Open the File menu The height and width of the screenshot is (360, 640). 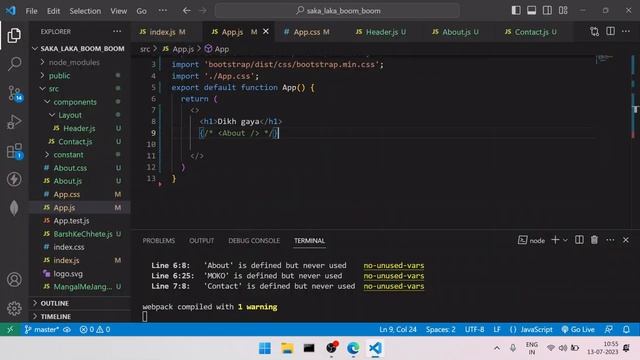coord(31,11)
